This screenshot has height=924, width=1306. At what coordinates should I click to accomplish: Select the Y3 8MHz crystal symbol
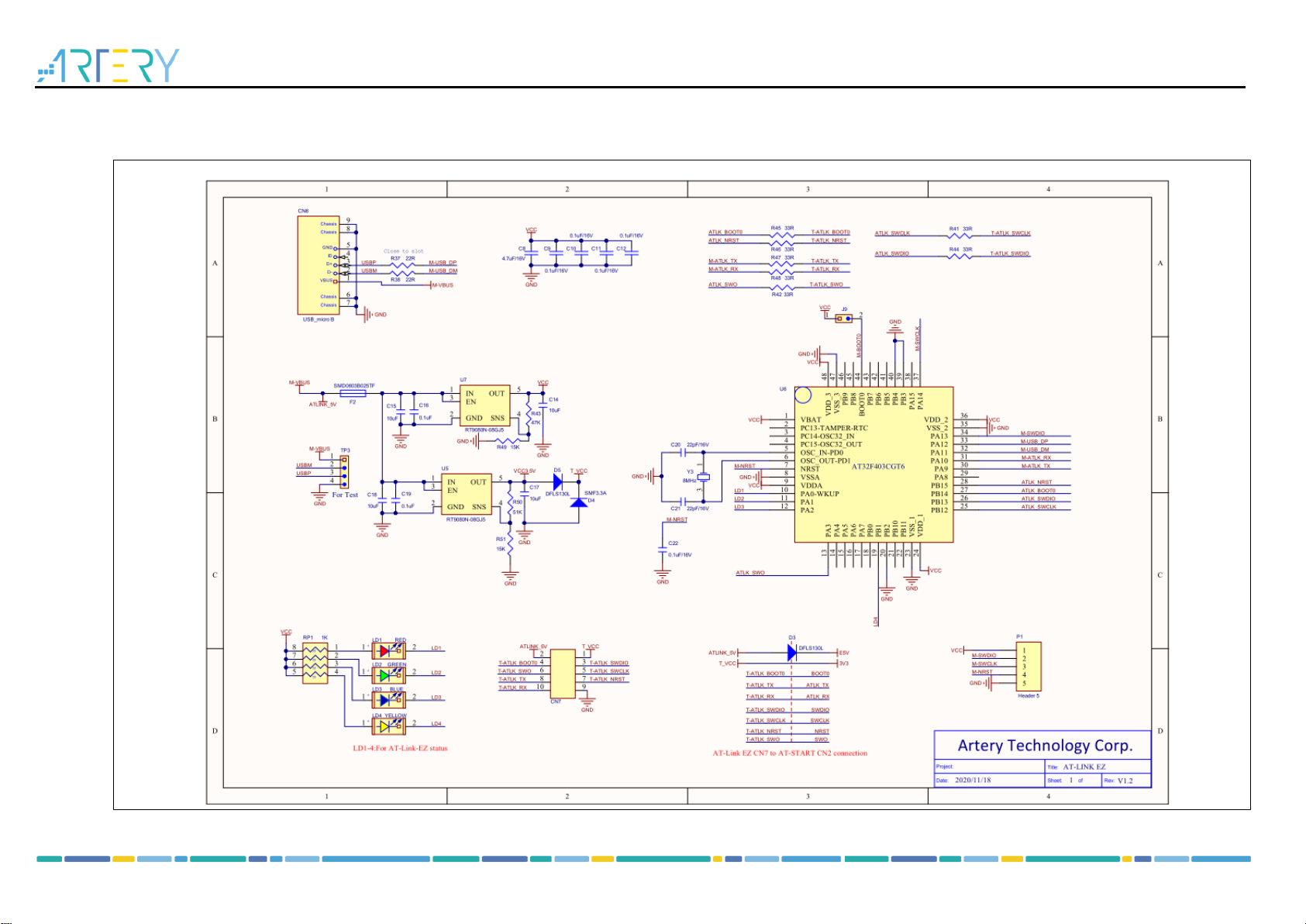(x=704, y=478)
